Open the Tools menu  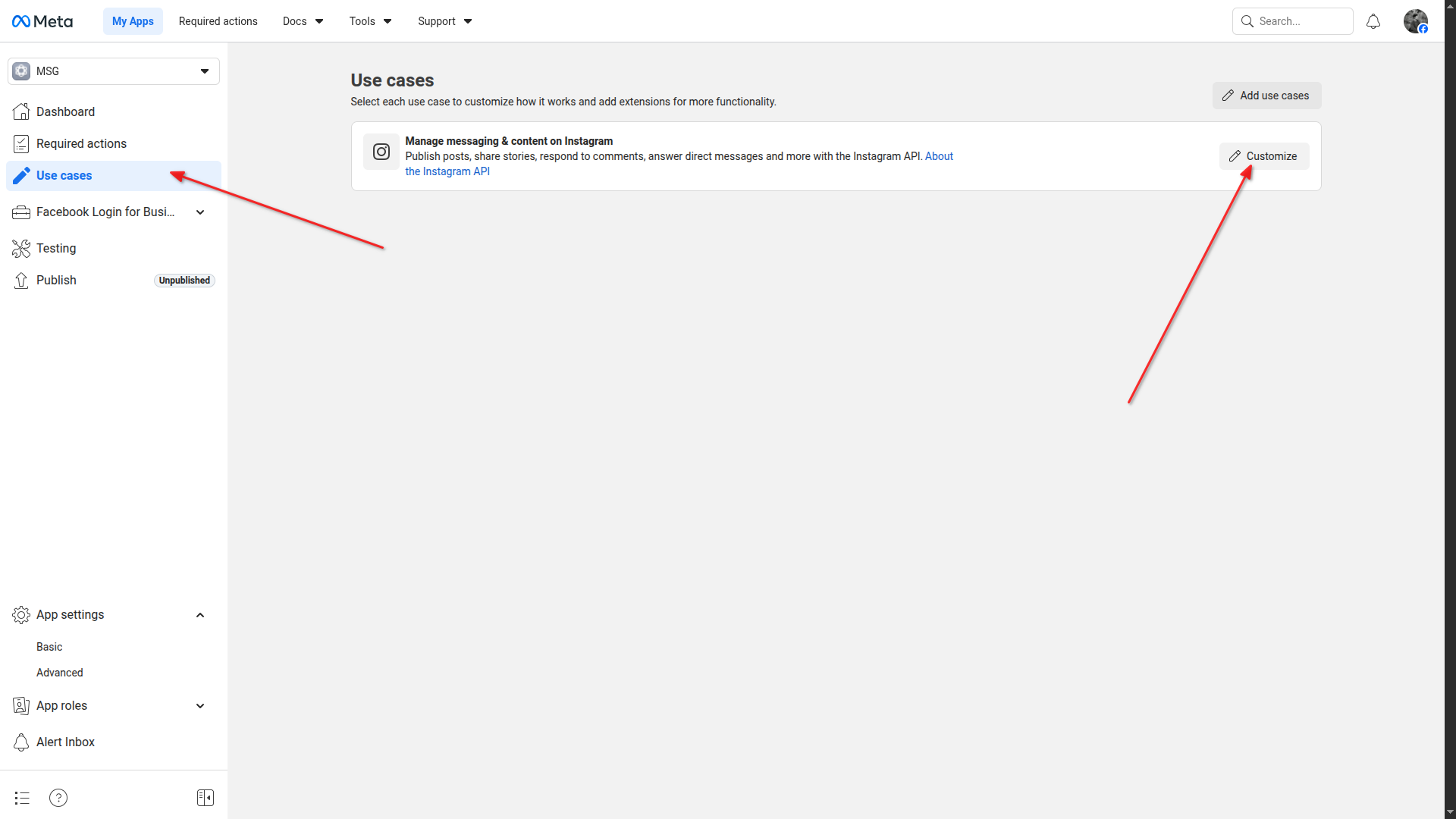pos(370,21)
